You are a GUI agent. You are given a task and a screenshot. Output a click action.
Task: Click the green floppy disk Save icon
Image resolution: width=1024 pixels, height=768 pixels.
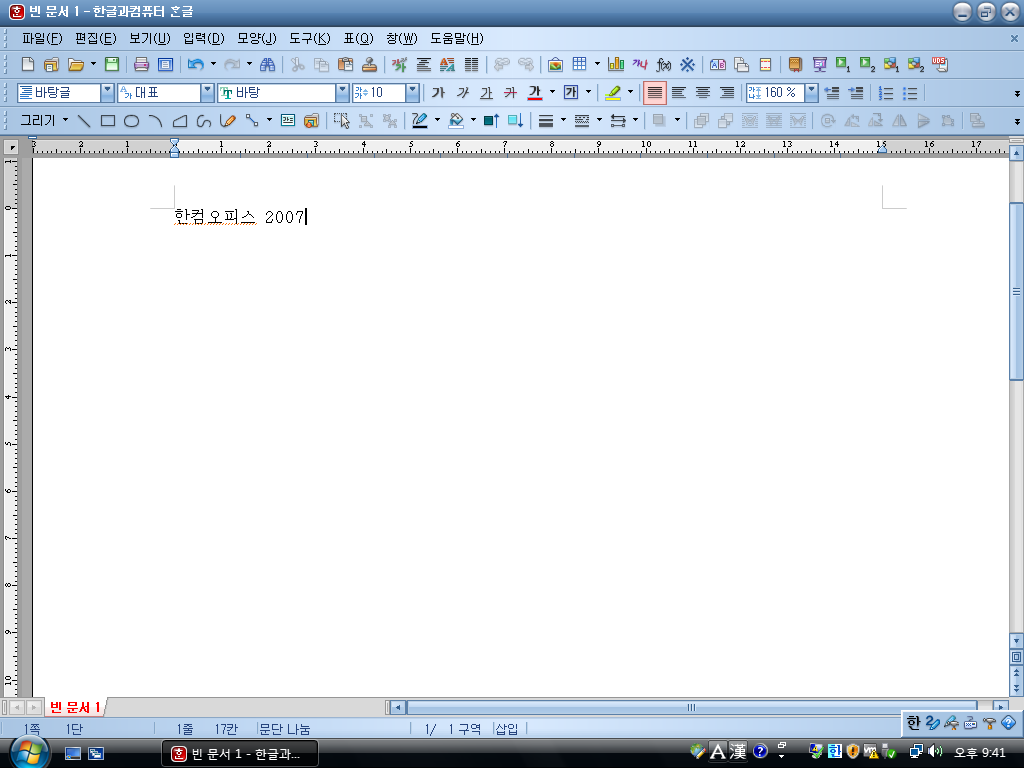[x=112, y=64]
